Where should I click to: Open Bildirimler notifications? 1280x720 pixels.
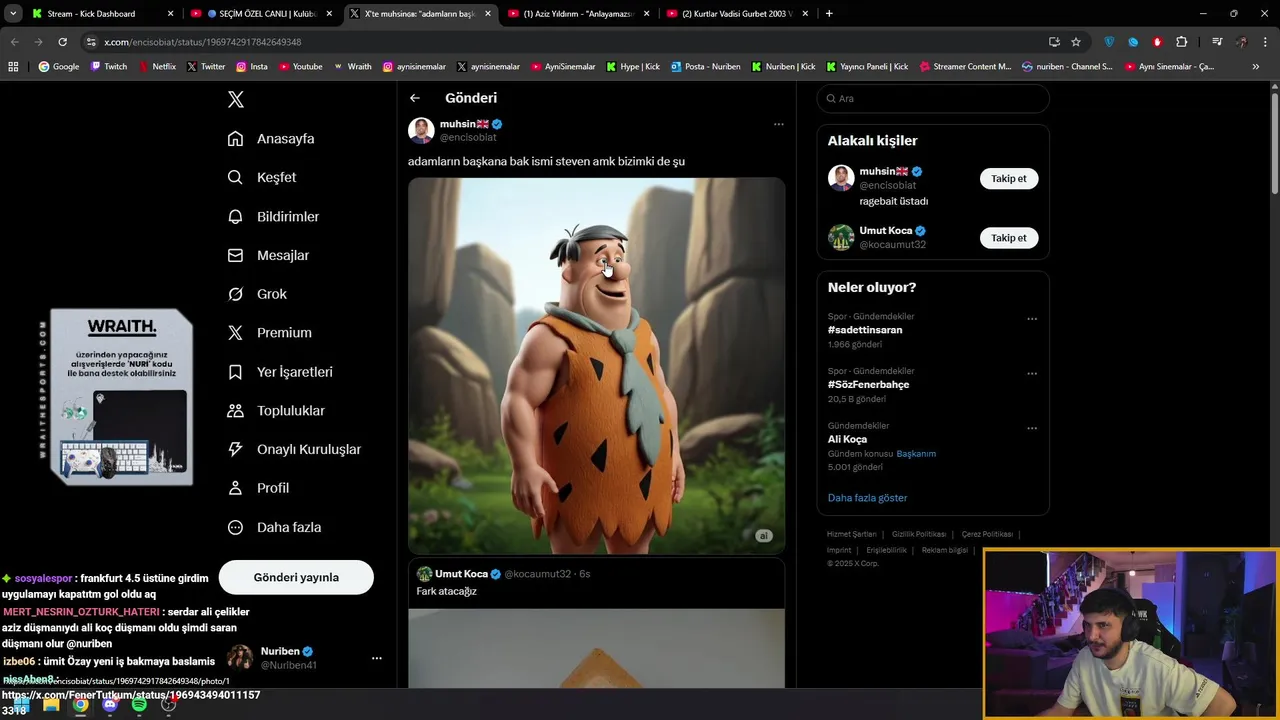tap(273, 216)
